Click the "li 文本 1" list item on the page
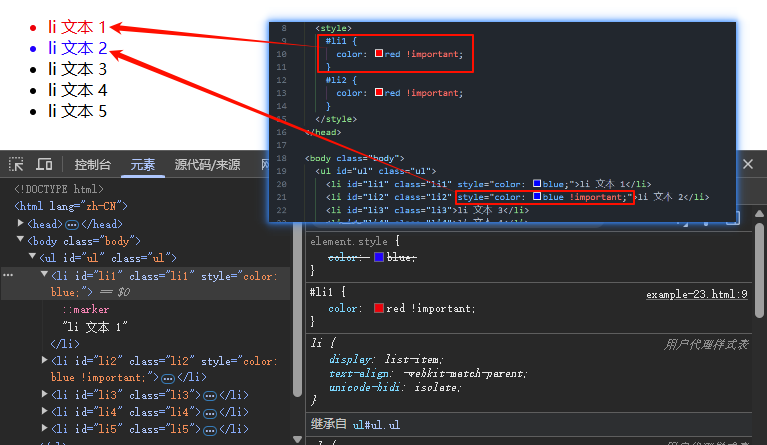The height and width of the screenshot is (445, 767). [77, 27]
